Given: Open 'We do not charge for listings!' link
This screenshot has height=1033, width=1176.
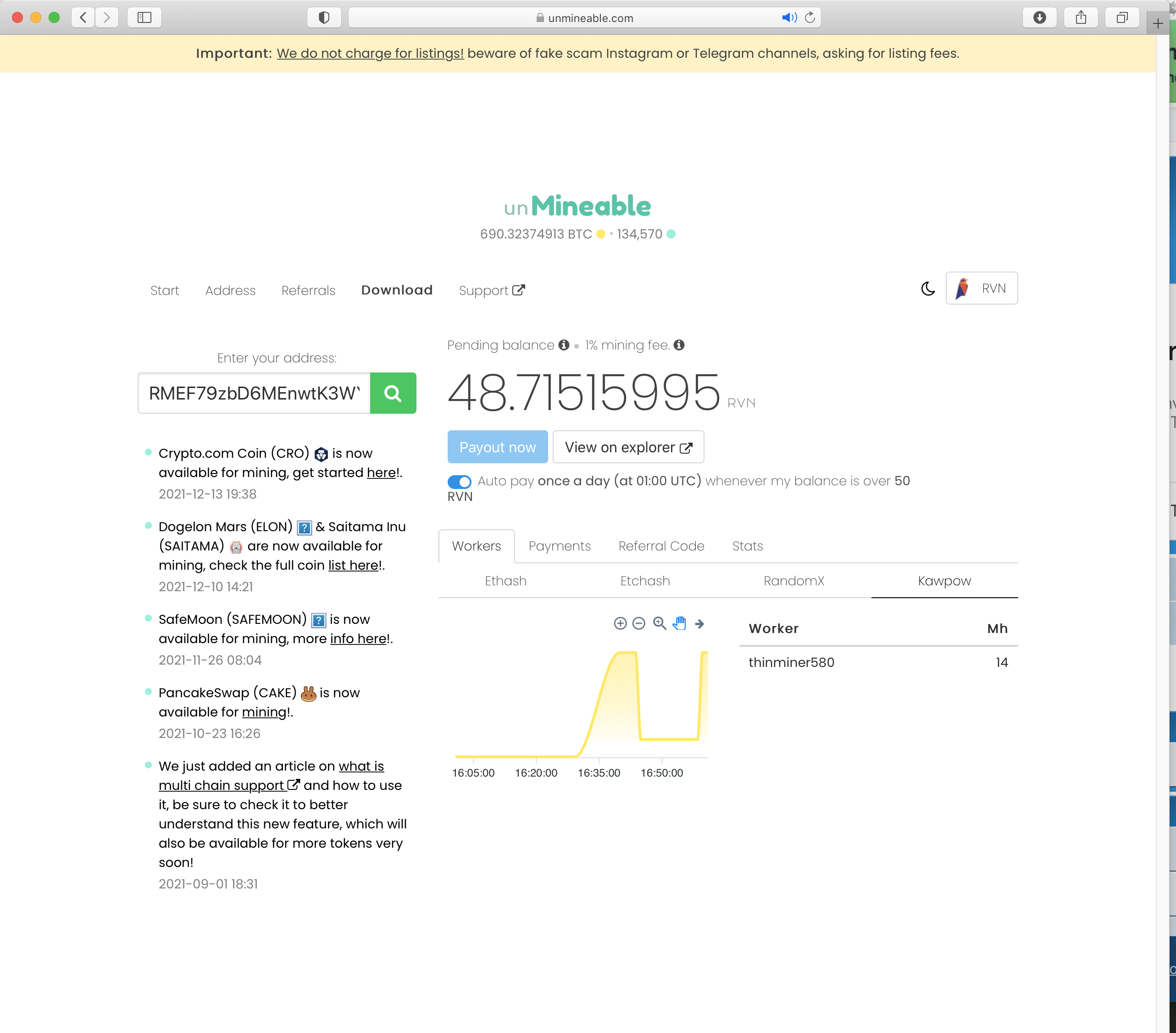Looking at the screenshot, I should point(370,54).
